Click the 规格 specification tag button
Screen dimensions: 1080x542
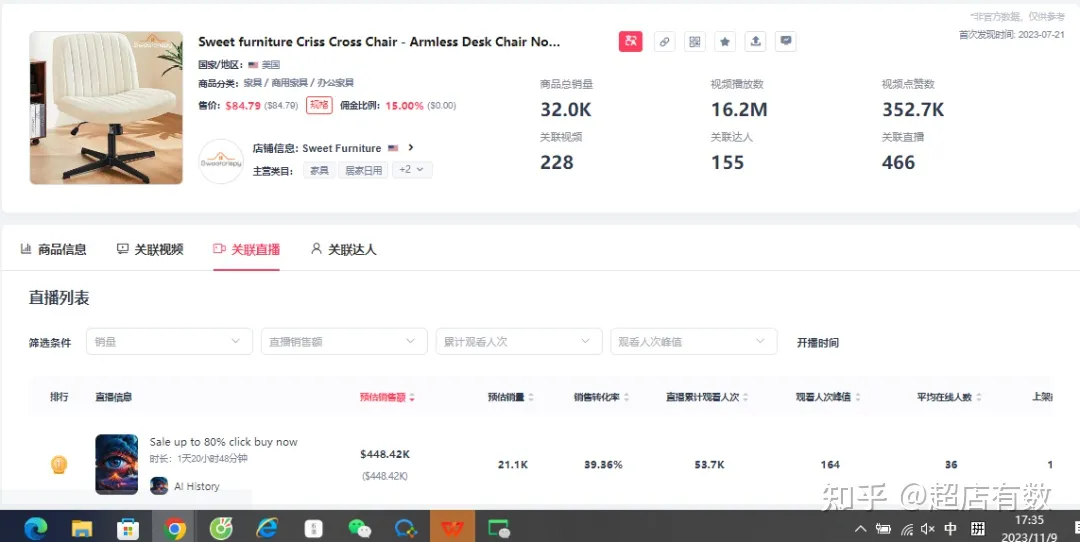[320, 105]
